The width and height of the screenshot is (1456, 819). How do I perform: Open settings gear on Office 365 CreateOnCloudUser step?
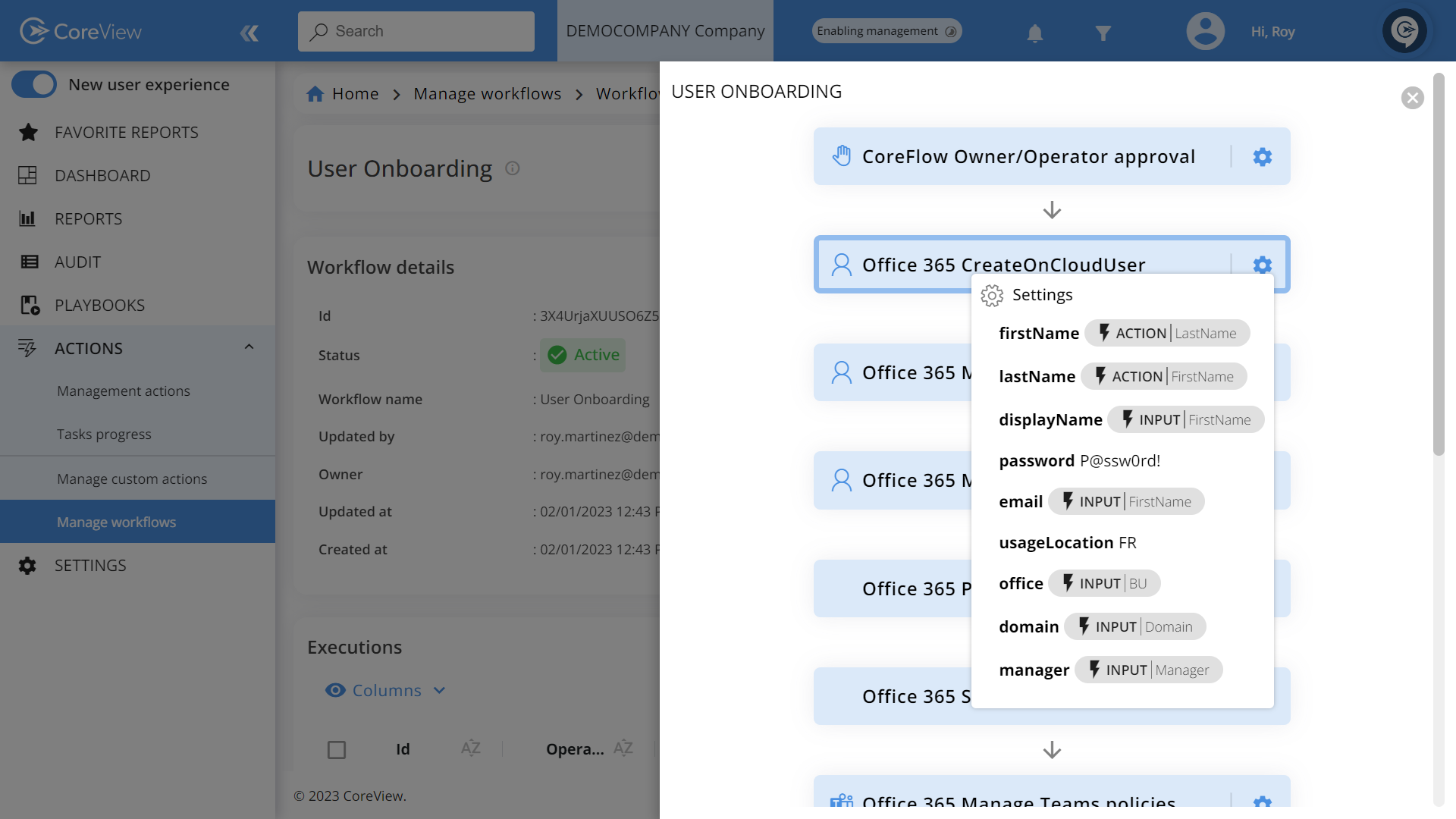[1261, 265]
